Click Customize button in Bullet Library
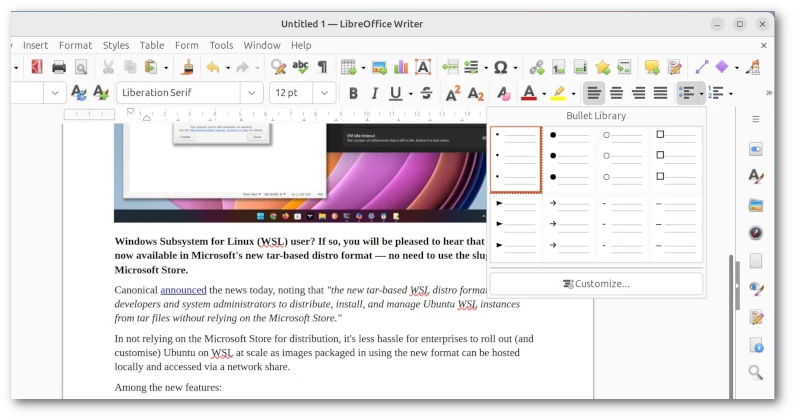 (597, 284)
